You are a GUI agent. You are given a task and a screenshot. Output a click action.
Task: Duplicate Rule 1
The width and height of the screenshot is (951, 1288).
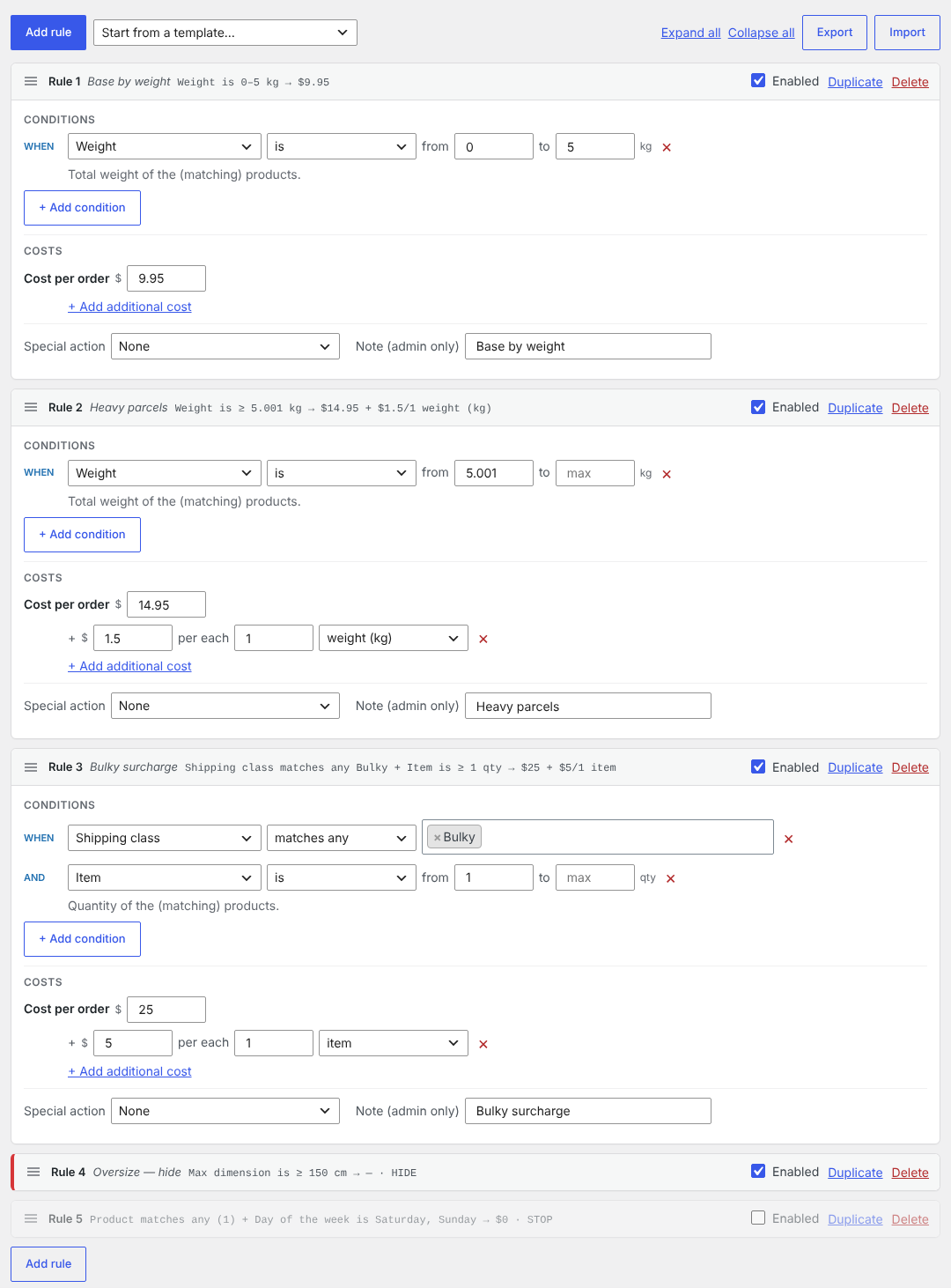pyautogui.click(x=855, y=82)
